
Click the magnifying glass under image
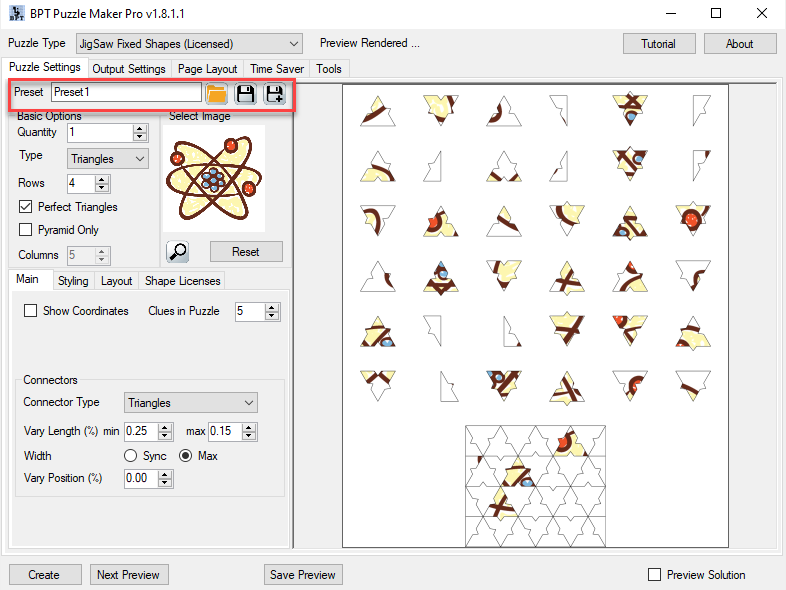click(177, 252)
